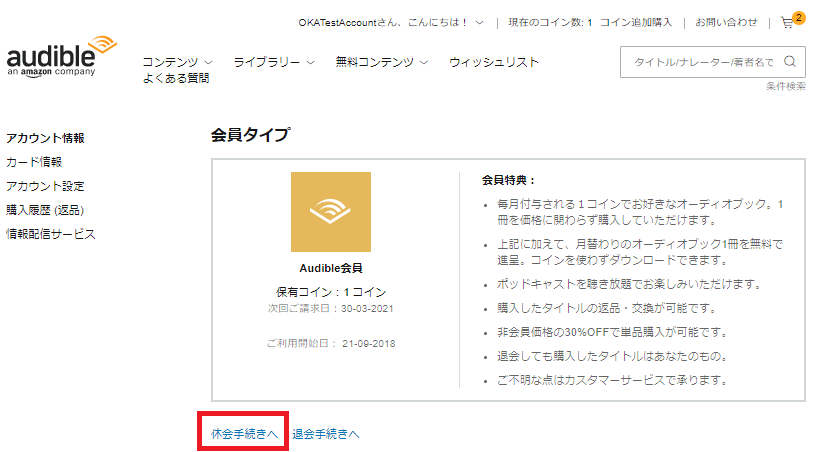
Task: Click the 保有コイン: 1 コイン text
Action: 331,292
